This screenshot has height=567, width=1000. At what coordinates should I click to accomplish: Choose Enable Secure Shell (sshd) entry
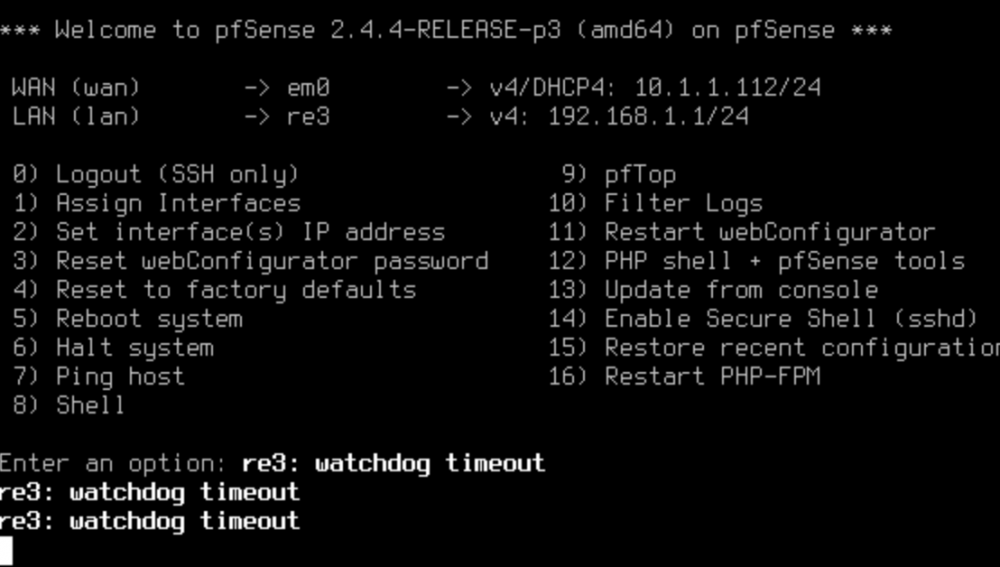point(764,319)
